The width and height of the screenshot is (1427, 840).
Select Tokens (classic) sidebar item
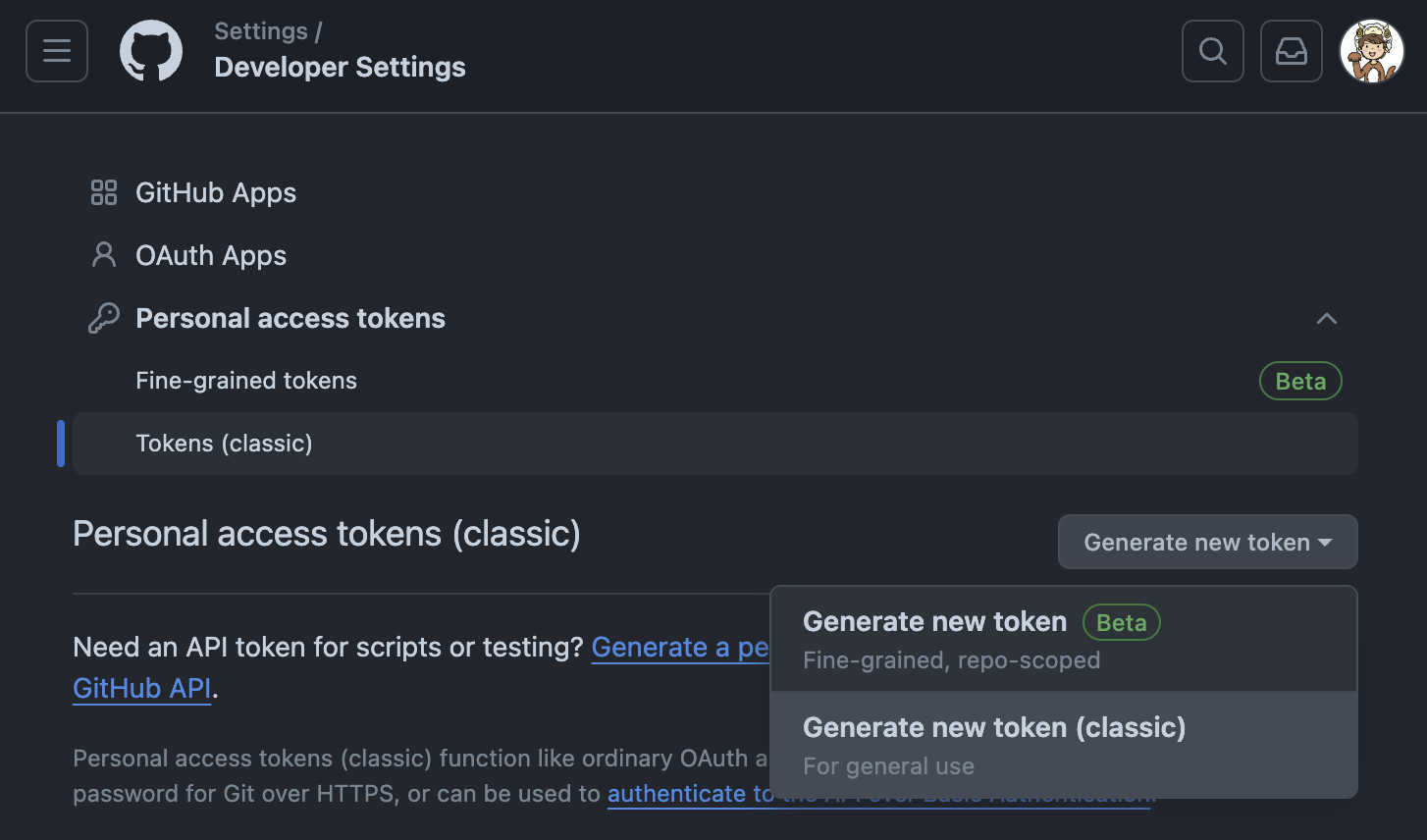click(x=224, y=444)
